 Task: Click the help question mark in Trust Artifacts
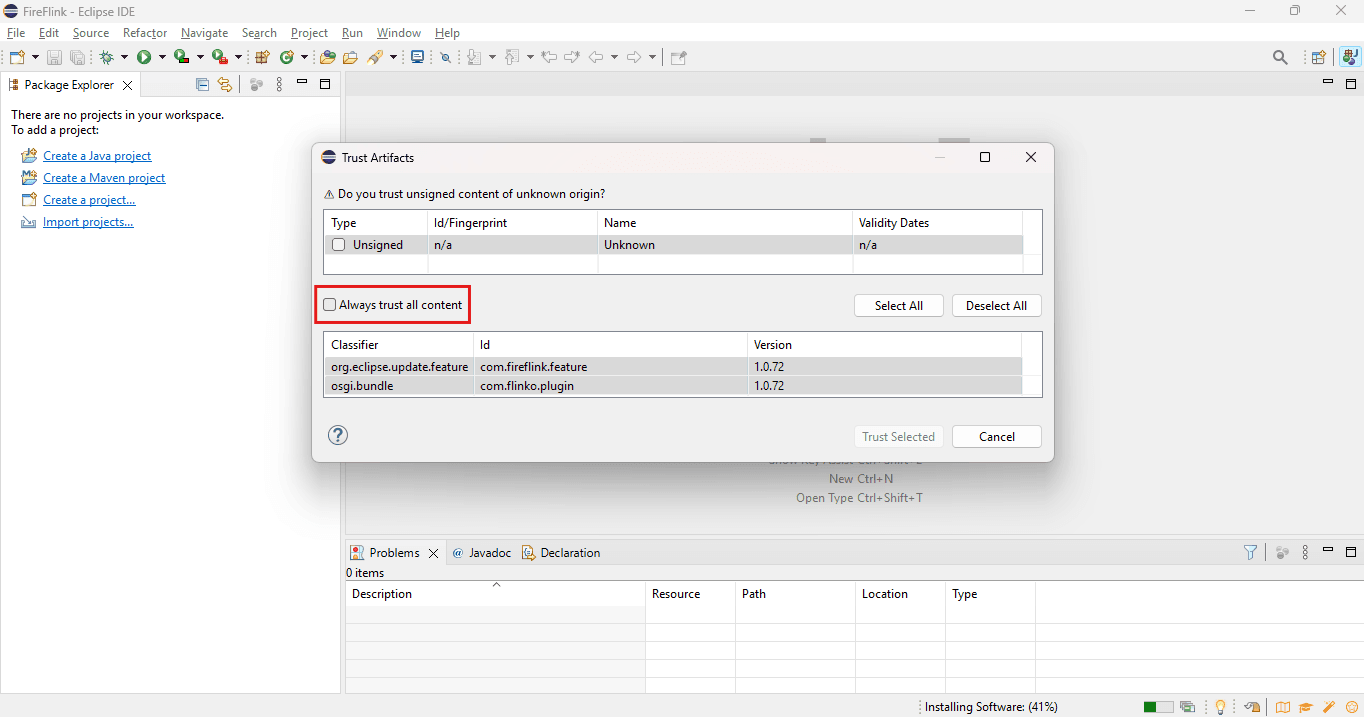click(338, 435)
